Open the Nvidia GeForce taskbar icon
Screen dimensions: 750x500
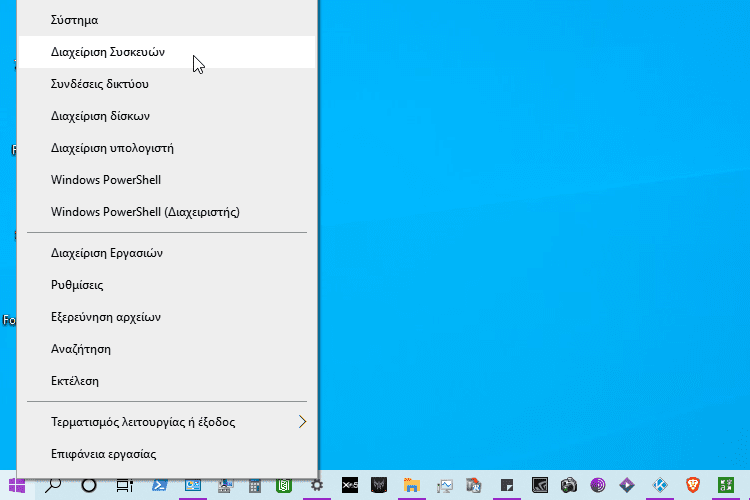coord(540,486)
